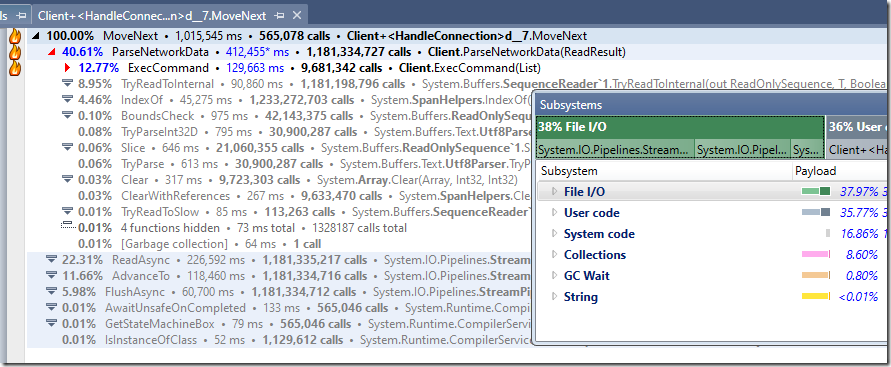Expand the 11.66% AdvanceTo node

(52, 276)
